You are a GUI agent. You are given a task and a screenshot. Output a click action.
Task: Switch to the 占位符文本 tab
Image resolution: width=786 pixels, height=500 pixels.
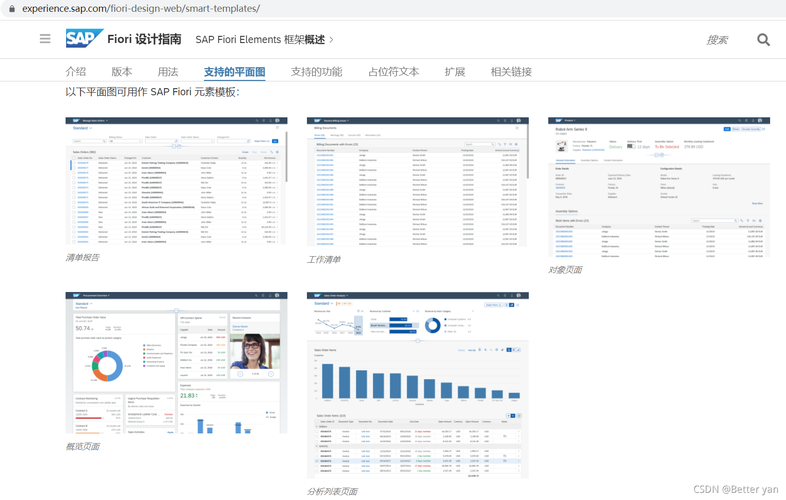pos(394,72)
